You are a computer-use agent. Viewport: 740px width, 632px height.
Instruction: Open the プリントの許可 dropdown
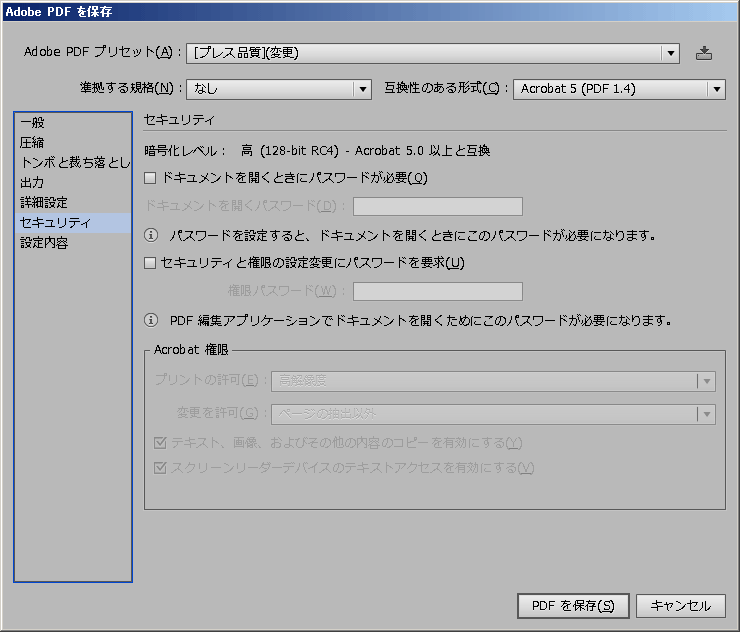tap(493, 381)
